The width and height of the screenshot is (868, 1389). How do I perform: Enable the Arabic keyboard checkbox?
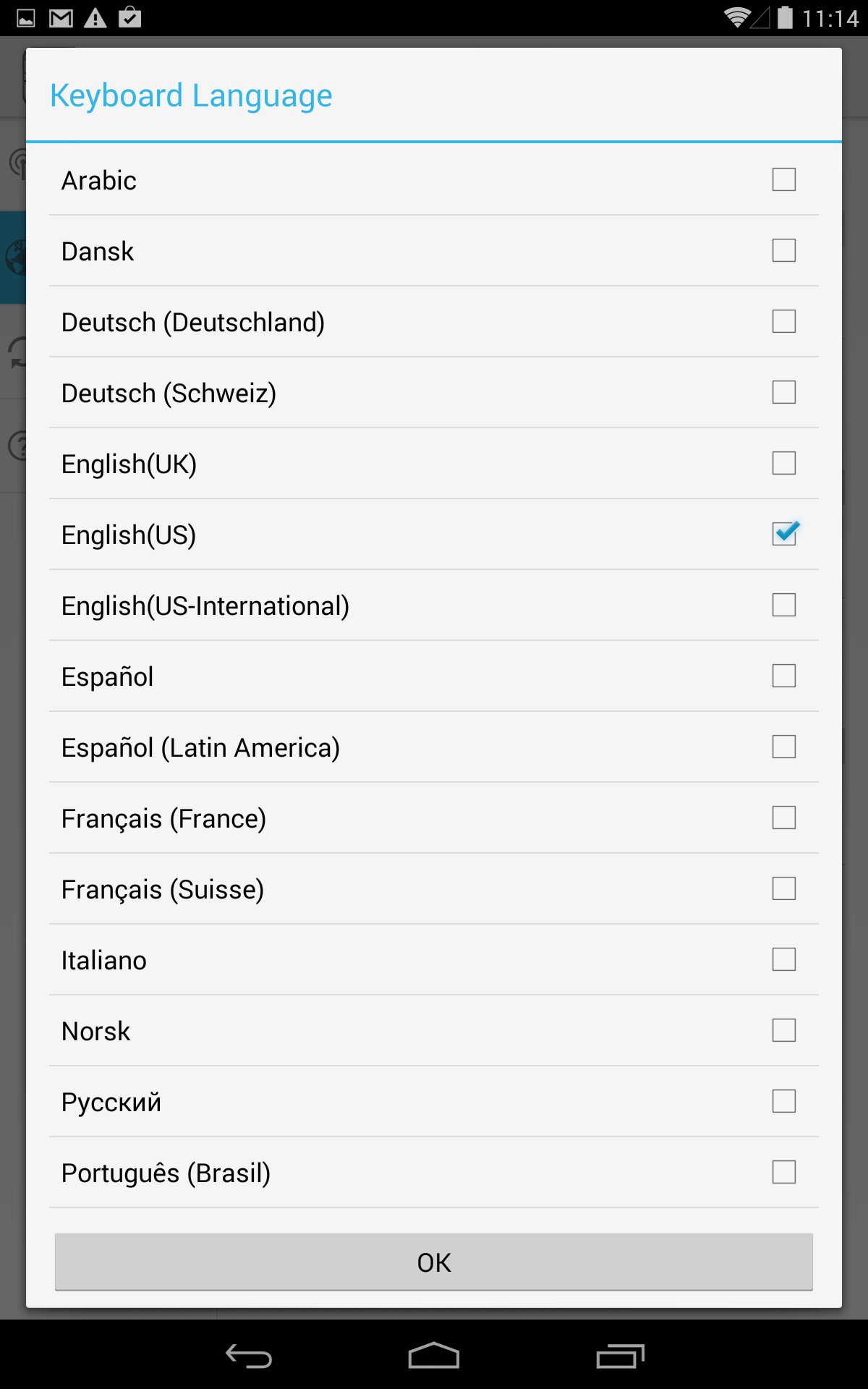coord(783,179)
